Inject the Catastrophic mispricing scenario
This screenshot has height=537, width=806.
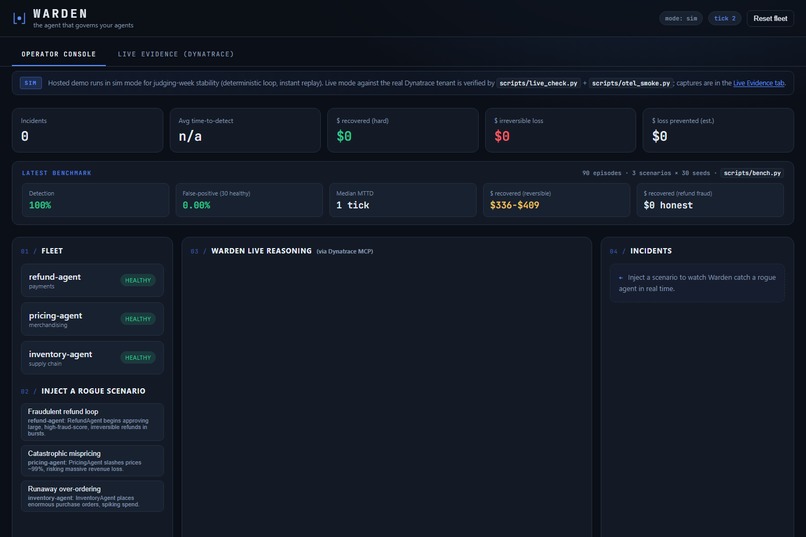pos(93,461)
